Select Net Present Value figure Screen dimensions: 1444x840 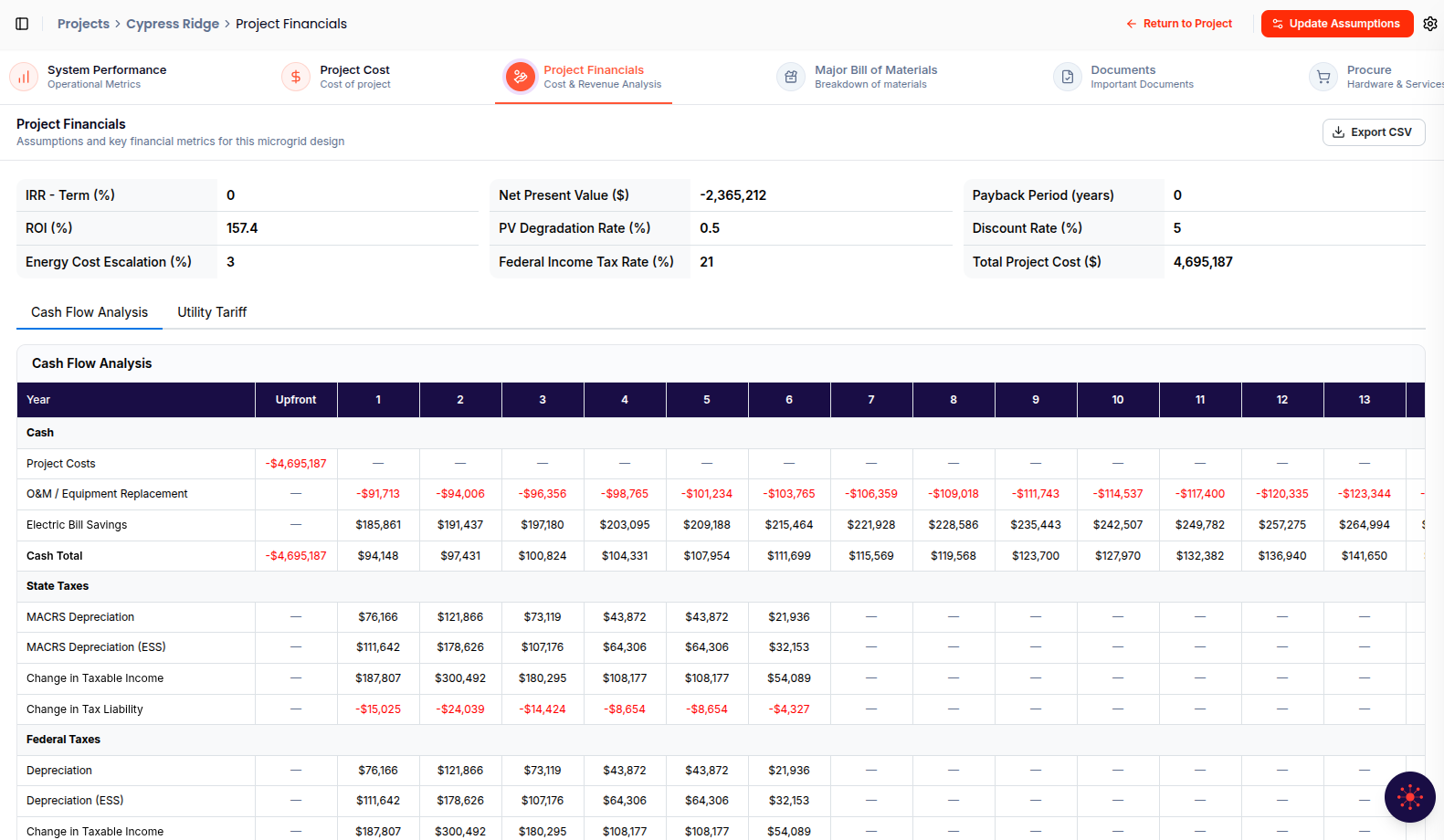click(x=733, y=195)
